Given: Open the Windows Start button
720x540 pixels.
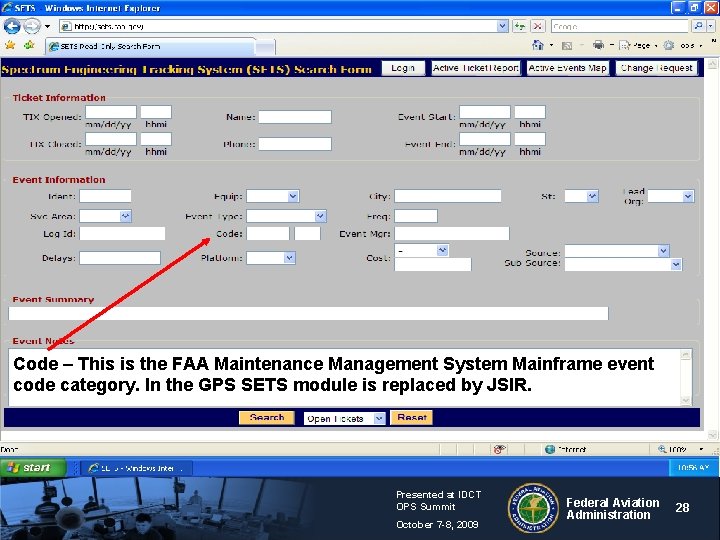Looking at the screenshot, I should [32, 468].
